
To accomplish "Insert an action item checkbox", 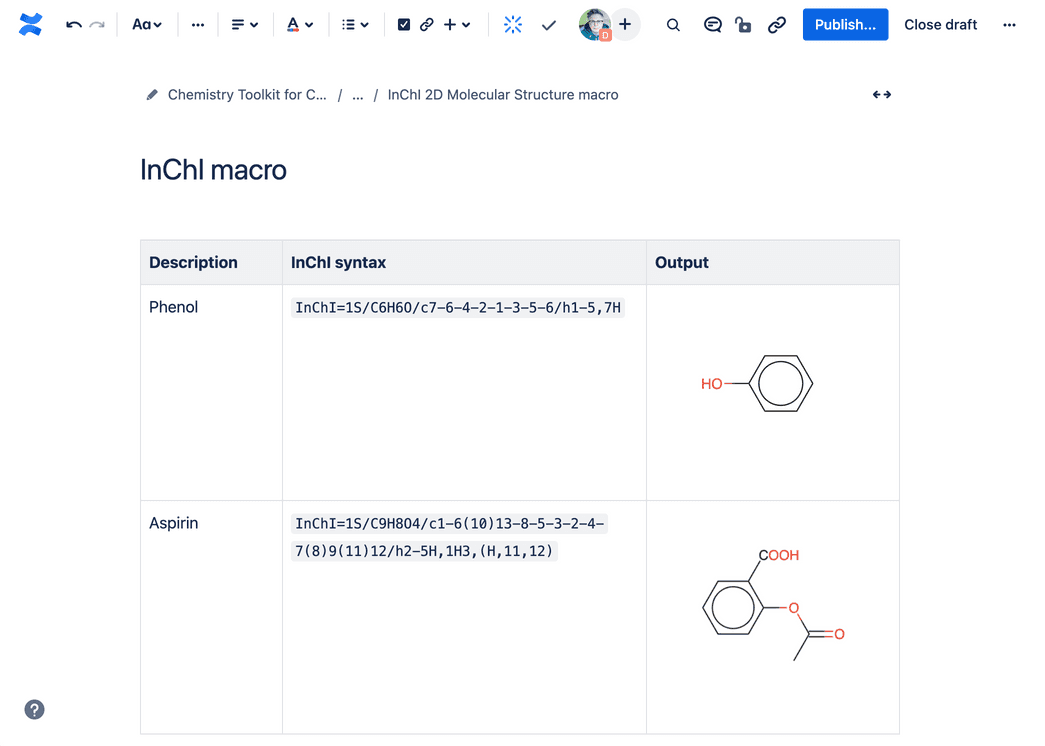I will tap(403, 24).
